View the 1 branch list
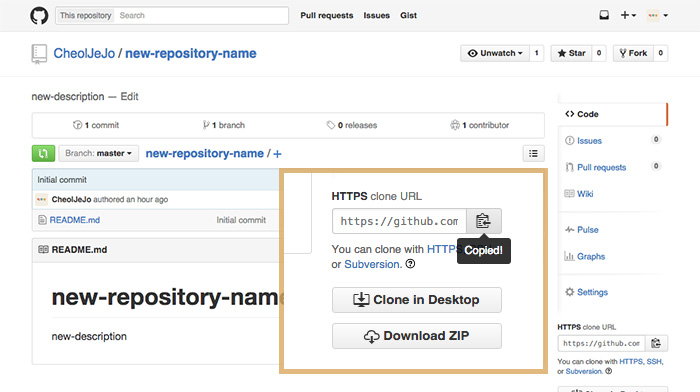 [x=224, y=125]
